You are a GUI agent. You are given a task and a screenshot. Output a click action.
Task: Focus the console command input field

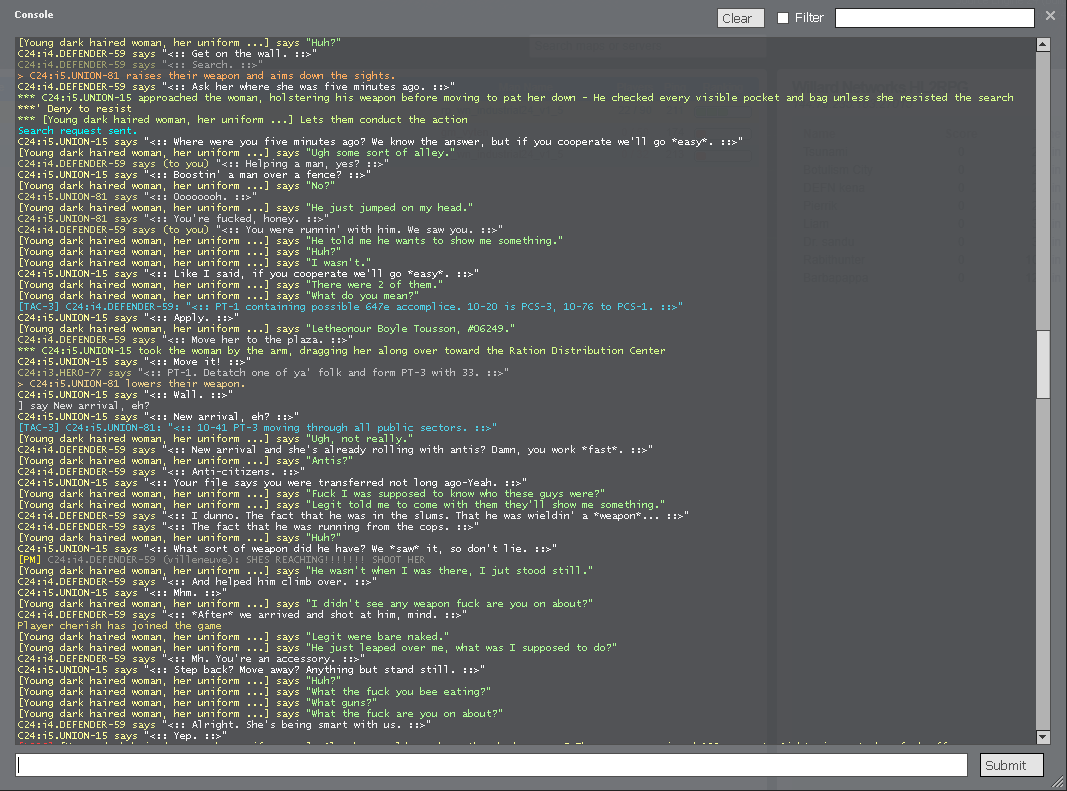pos(491,765)
